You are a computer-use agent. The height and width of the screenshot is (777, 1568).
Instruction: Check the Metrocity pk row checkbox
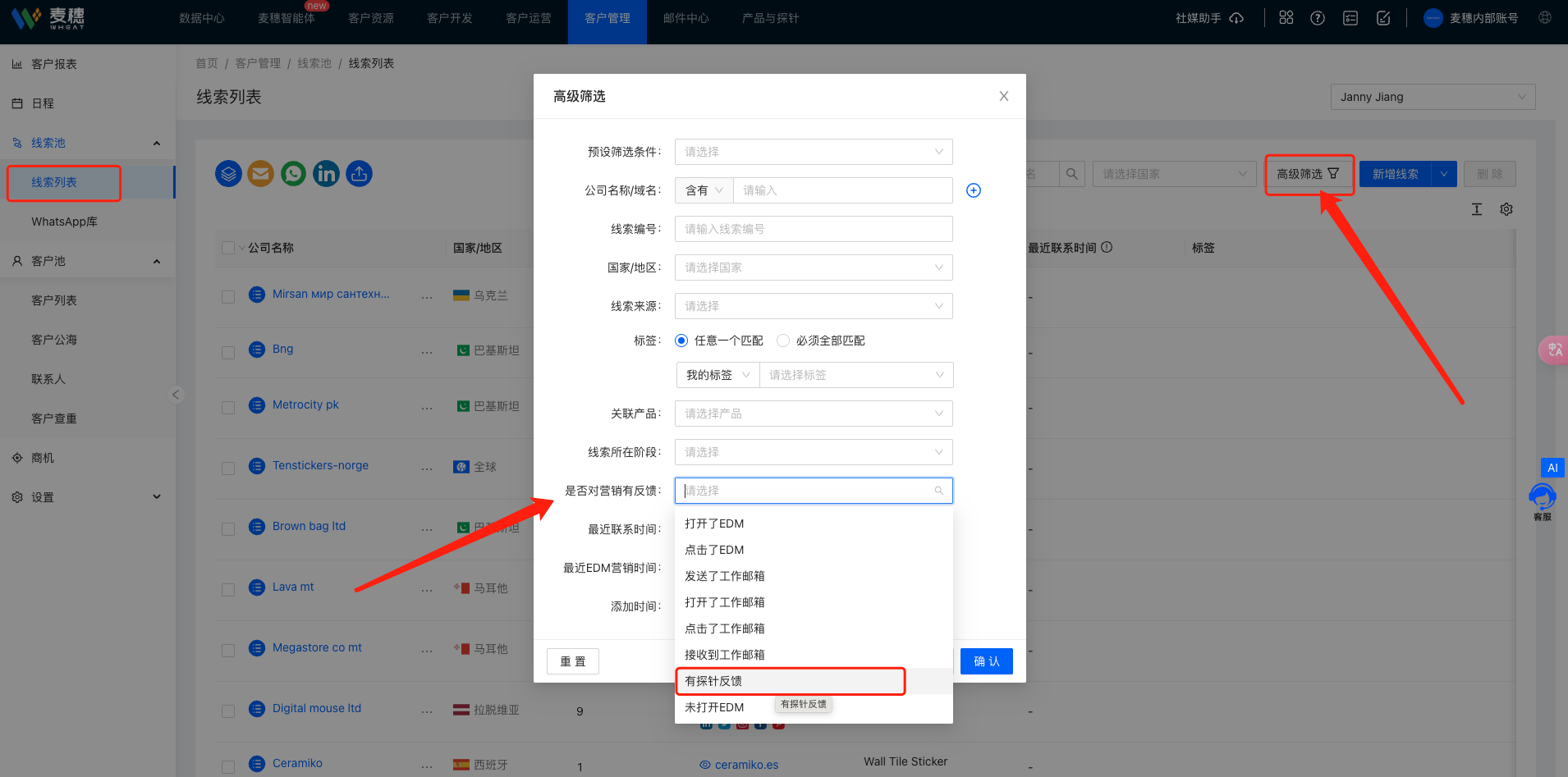coord(228,408)
